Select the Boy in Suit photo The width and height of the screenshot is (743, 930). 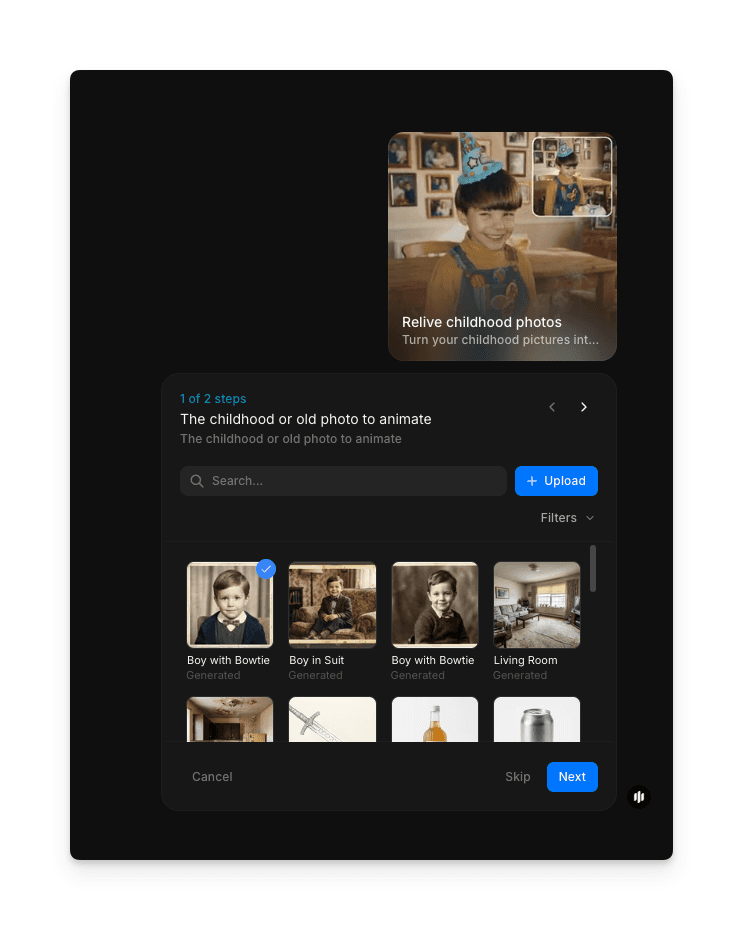[332, 605]
